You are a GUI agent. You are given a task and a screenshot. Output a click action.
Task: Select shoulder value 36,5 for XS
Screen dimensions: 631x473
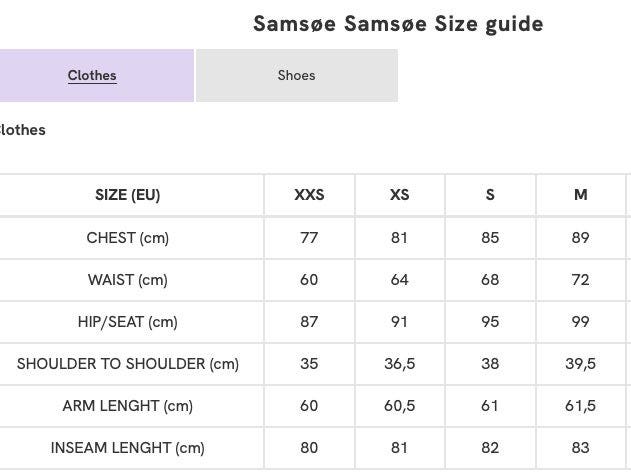click(400, 364)
